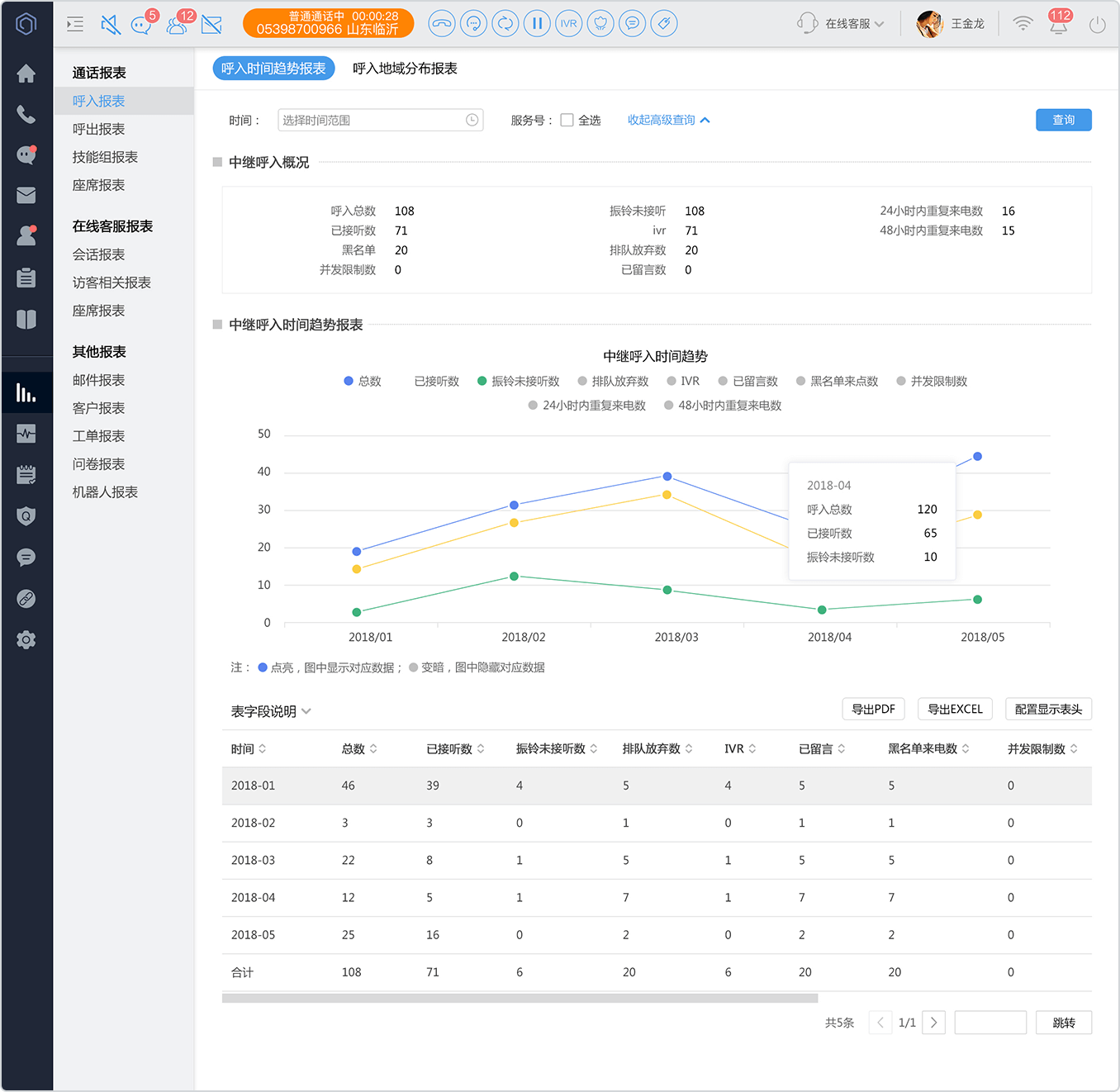Image resolution: width=1120 pixels, height=1092 pixels.
Task: Open sidebar mail envelope icon
Action: 26,195
